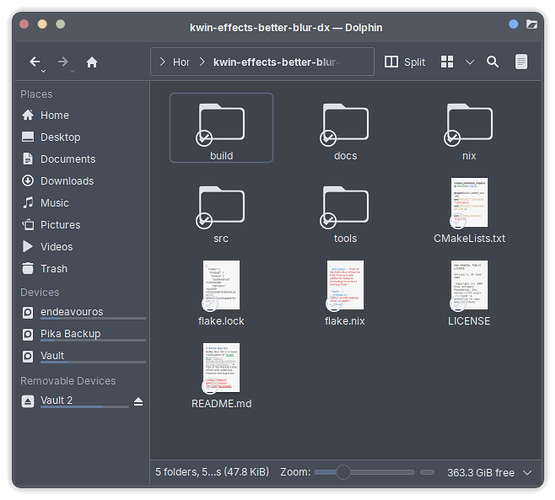Go forward with the right arrow button
The image size is (555, 500).
(x=63, y=62)
